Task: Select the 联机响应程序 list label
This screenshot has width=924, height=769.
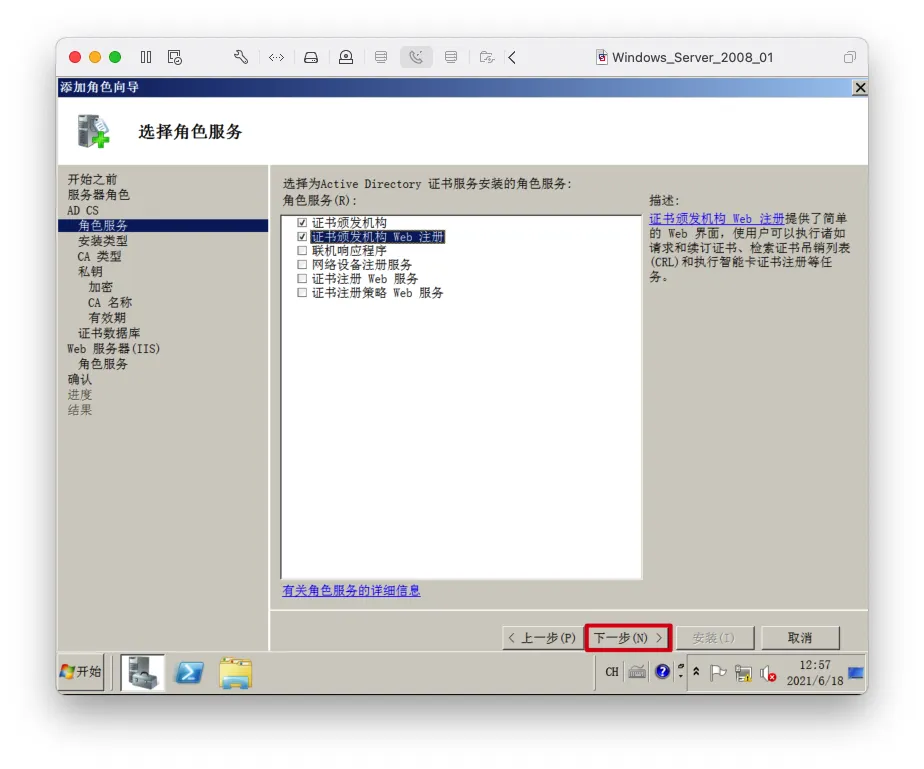Action: tap(349, 250)
